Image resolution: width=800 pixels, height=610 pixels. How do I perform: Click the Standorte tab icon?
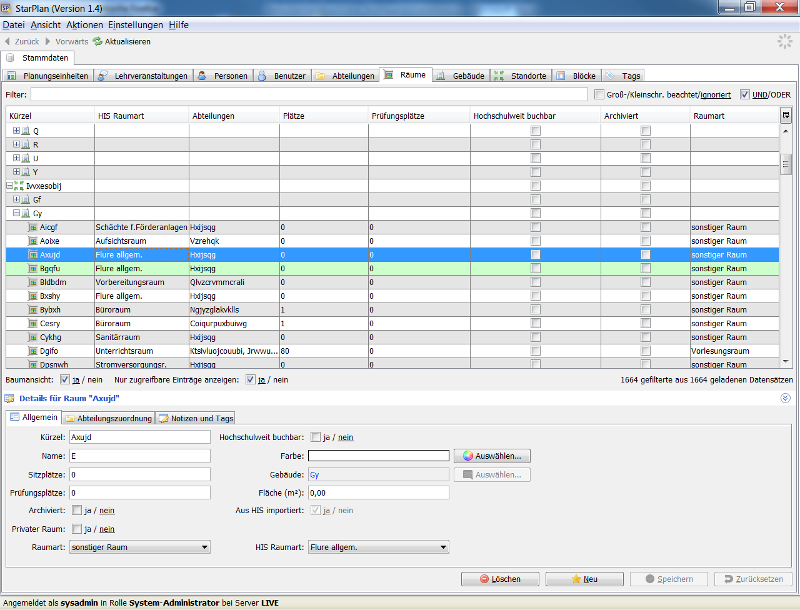[499, 76]
